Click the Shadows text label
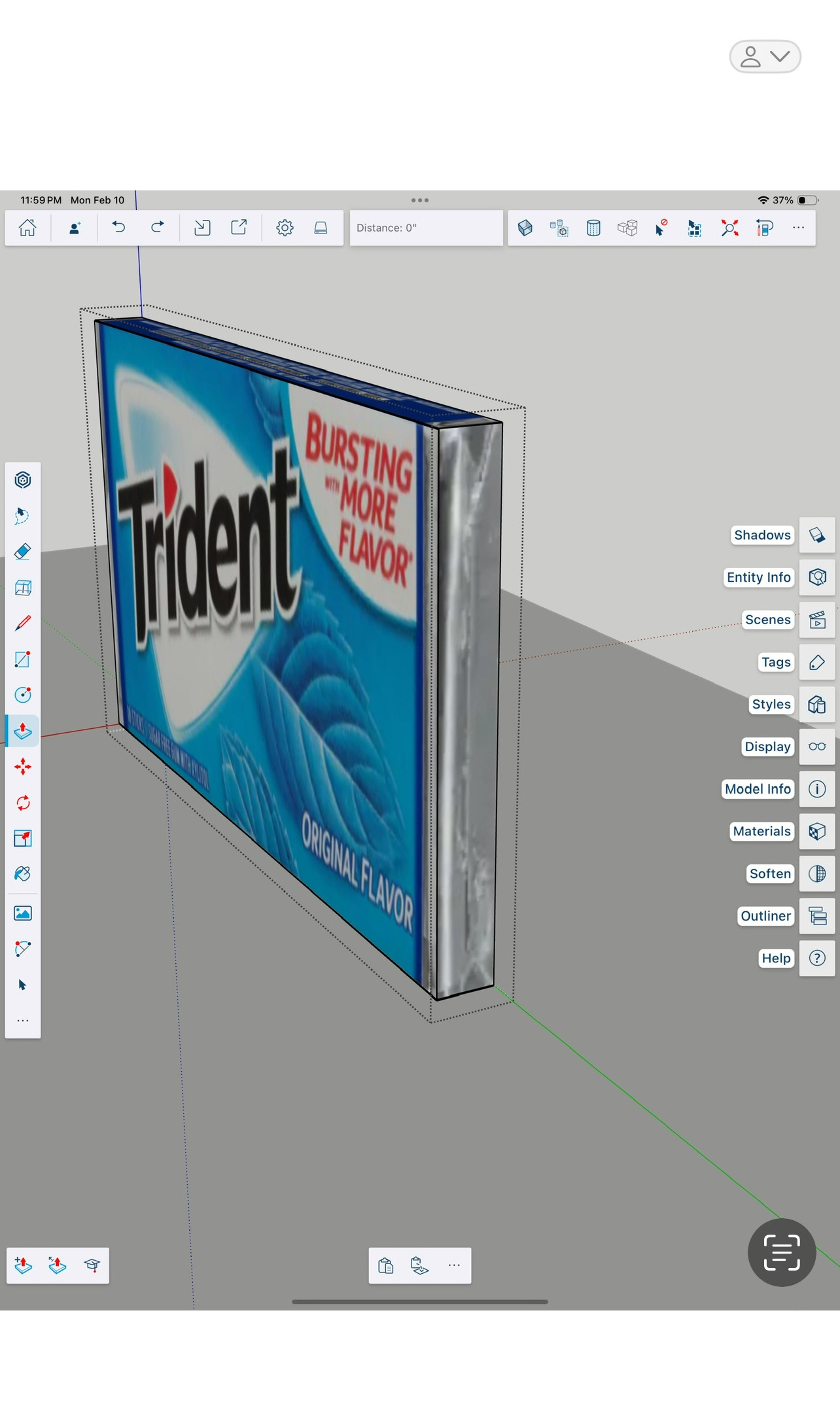 762,535
